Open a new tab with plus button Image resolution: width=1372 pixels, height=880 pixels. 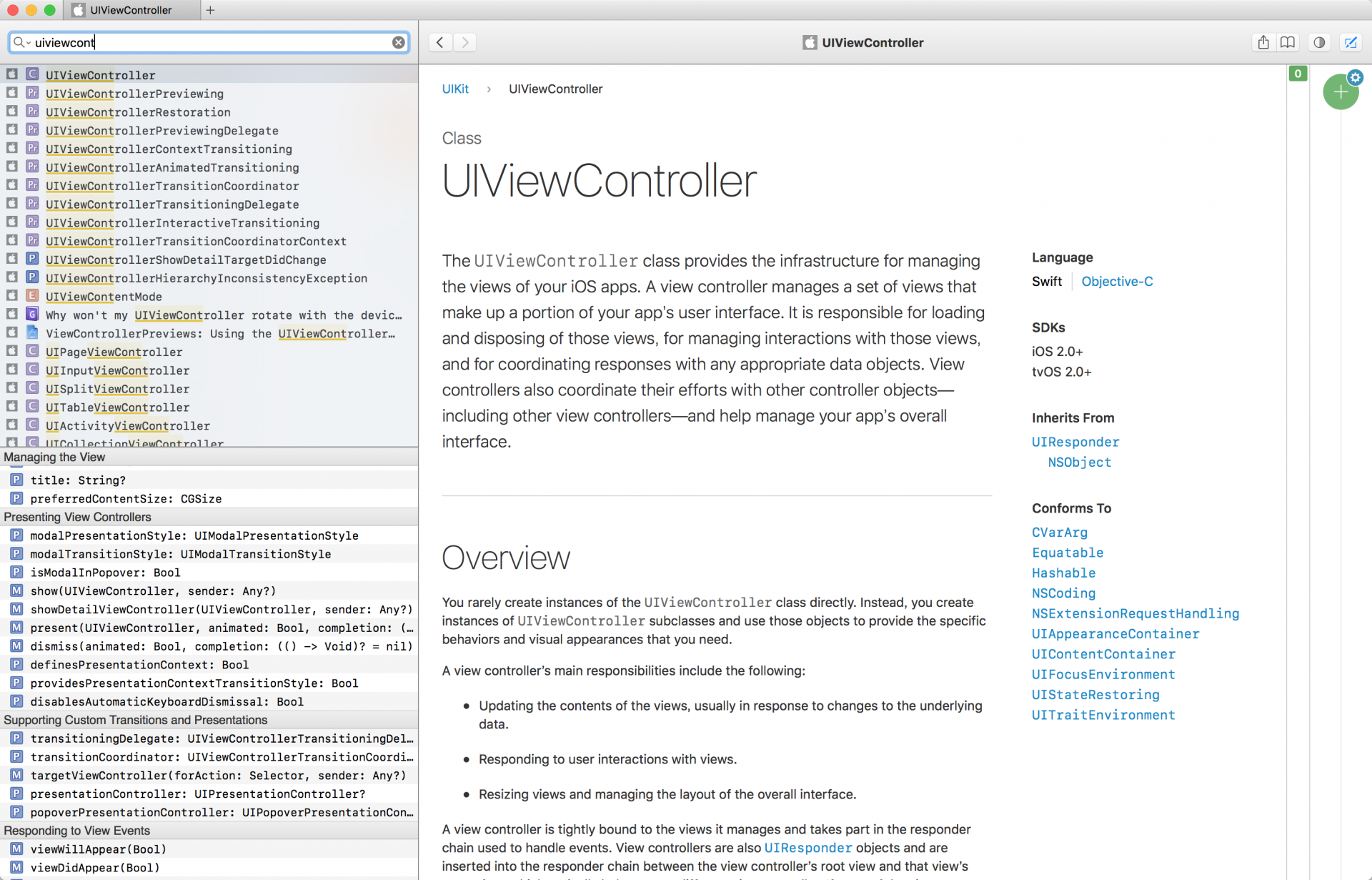[x=210, y=10]
